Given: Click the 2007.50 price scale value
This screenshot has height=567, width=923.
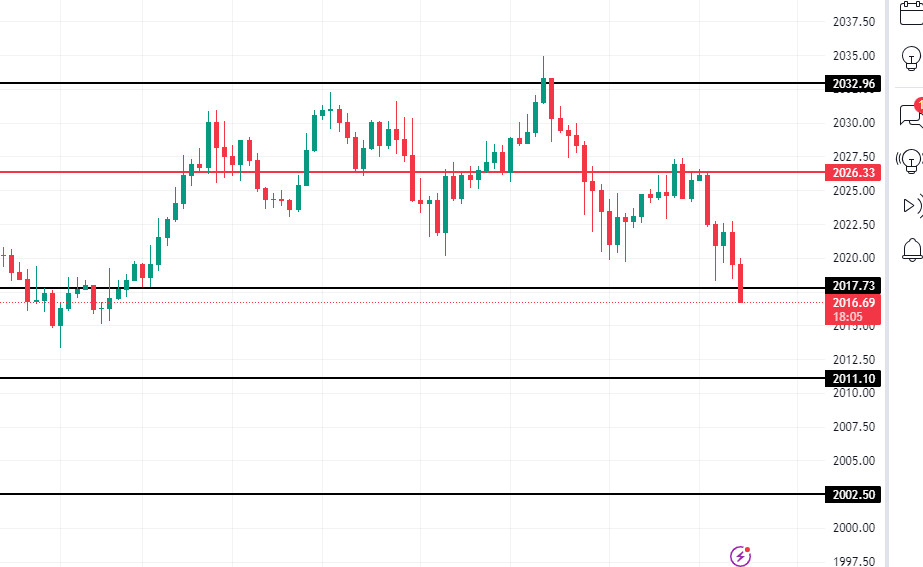Looking at the screenshot, I should pyautogui.click(x=853, y=426).
